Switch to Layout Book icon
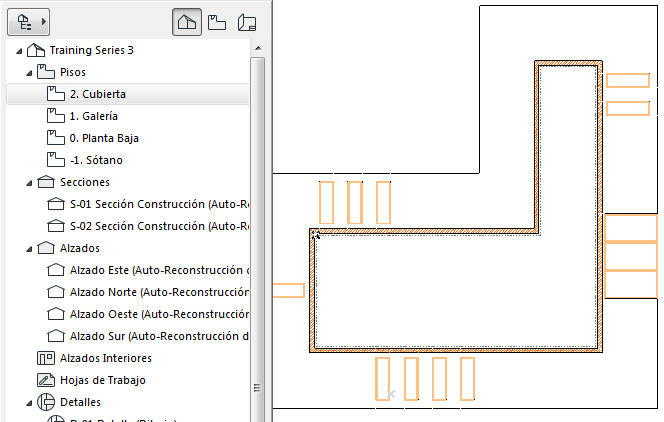This screenshot has height=422, width=664. click(247, 22)
